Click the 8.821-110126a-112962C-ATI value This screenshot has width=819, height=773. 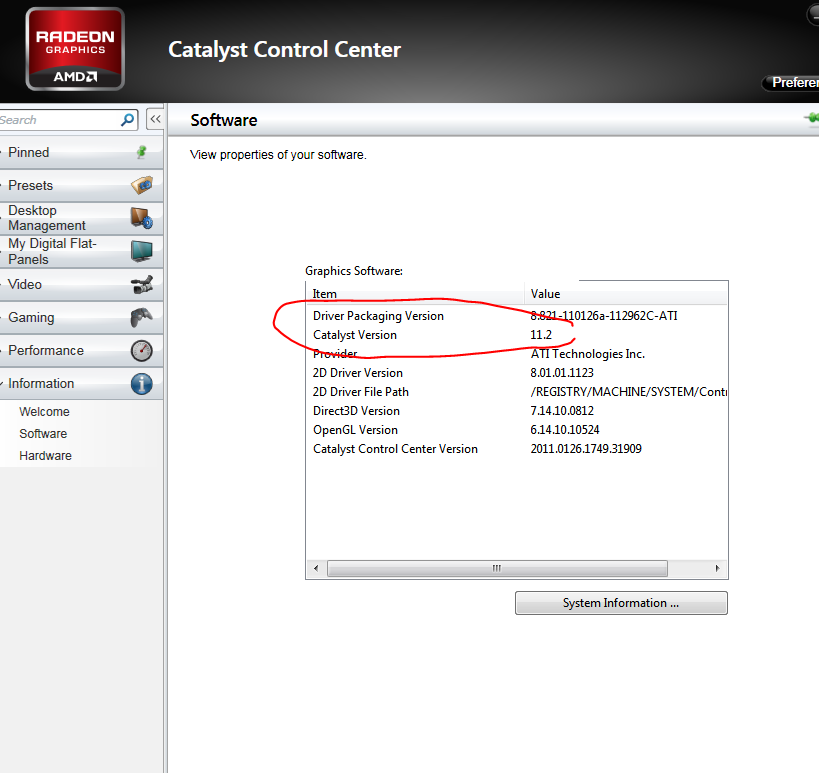pos(604,316)
